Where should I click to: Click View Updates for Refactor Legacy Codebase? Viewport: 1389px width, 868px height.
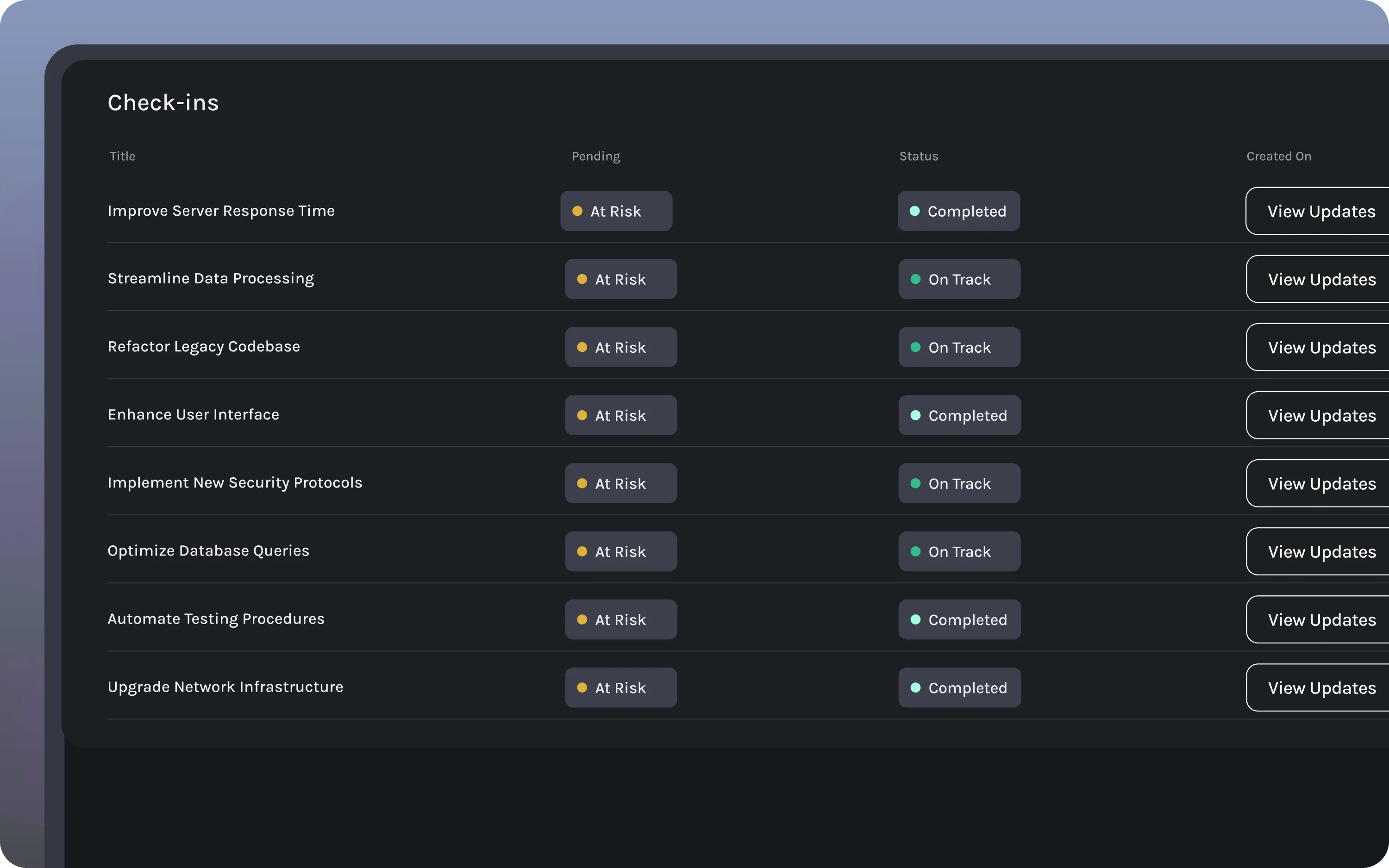[1321, 347]
